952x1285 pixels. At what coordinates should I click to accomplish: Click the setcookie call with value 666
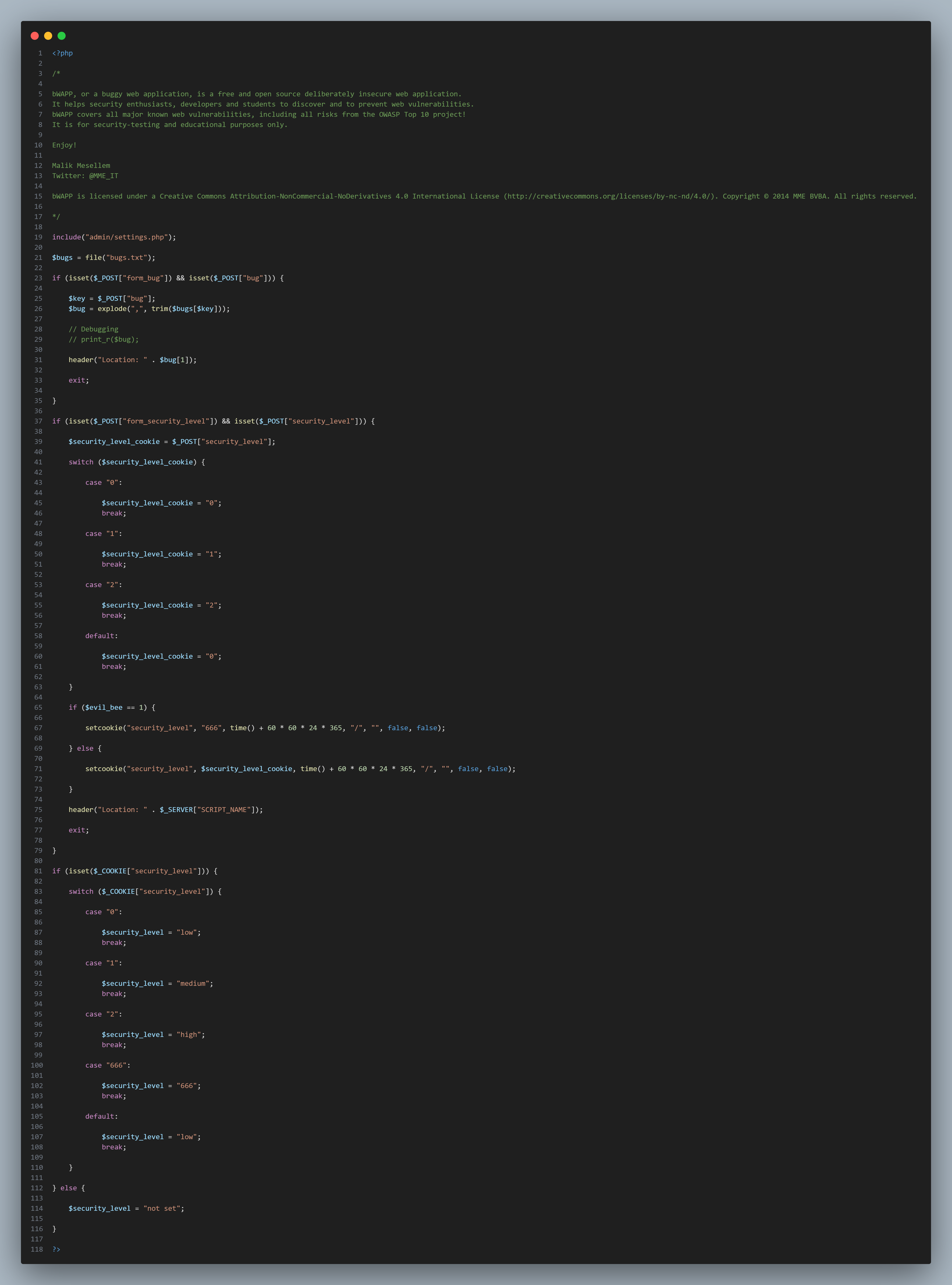pyautogui.click(x=265, y=728)
